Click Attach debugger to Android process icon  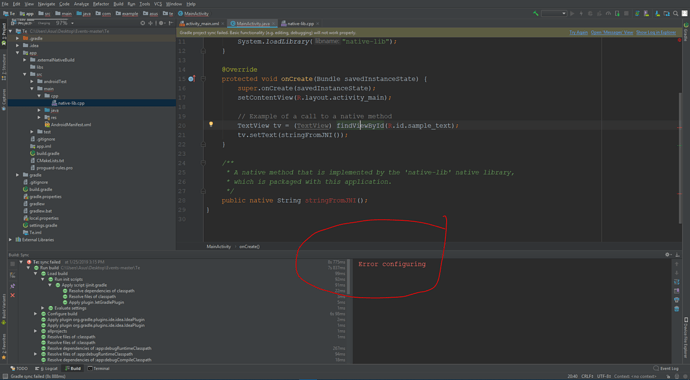pos(617,14)
